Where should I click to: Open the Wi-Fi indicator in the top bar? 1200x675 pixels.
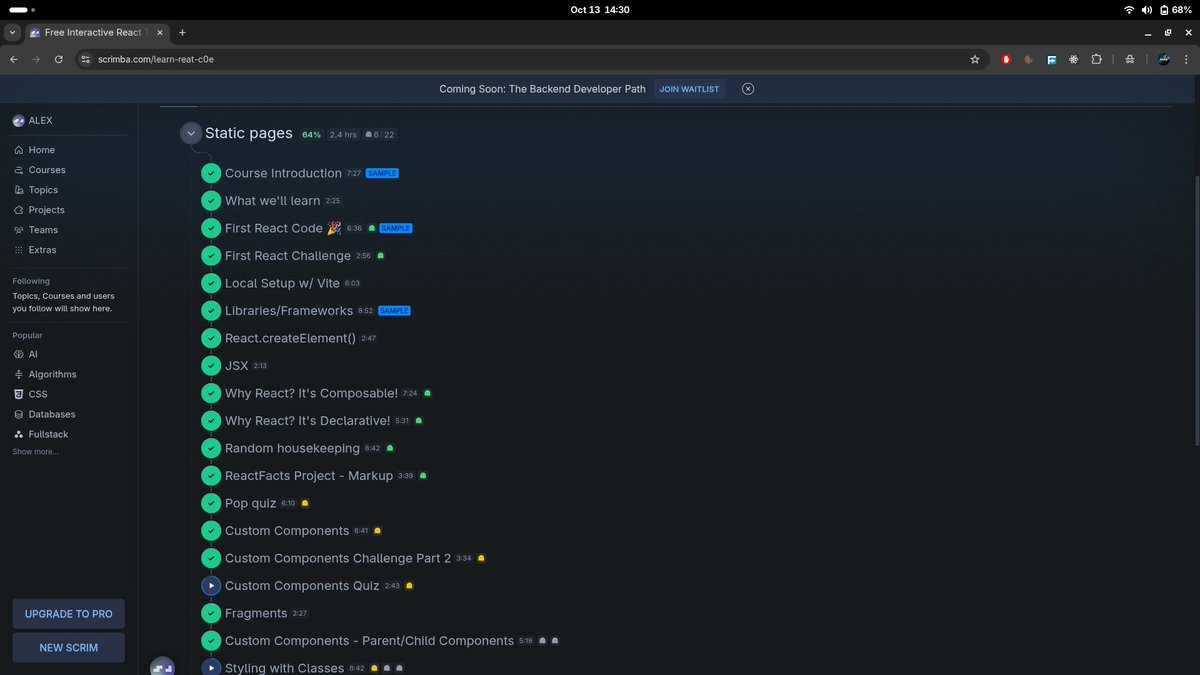(1130, 9)
